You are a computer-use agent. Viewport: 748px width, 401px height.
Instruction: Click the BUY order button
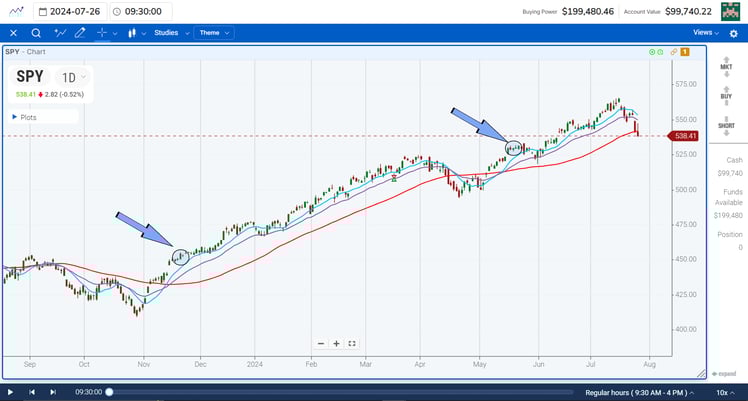point(729,98)
